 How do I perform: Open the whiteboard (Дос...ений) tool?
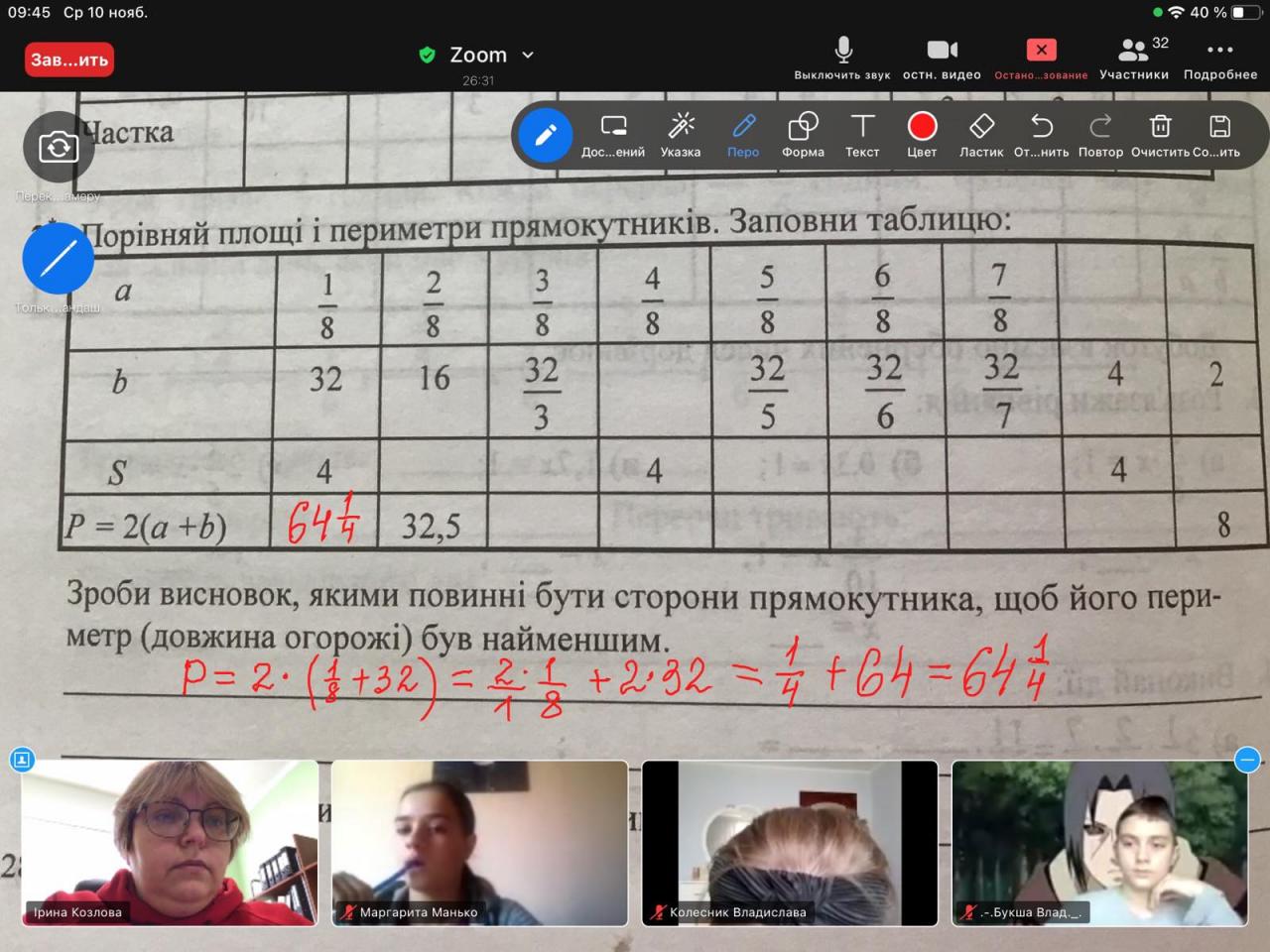point(613,133)
